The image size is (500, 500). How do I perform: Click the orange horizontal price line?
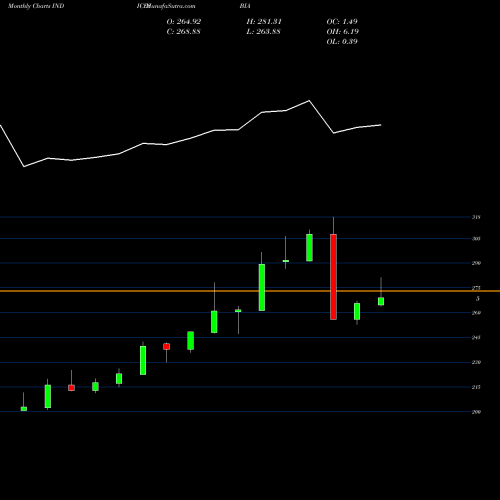pos(250,291)
